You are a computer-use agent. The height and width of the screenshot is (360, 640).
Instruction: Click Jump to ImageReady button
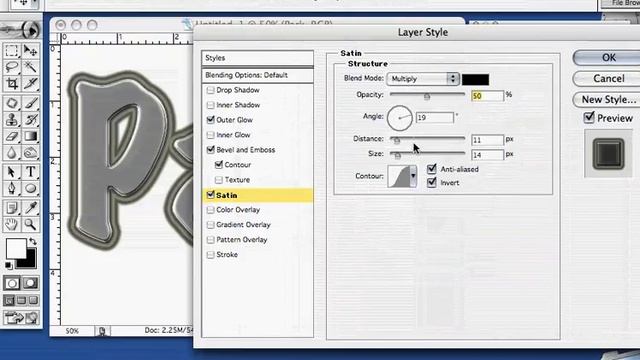(x=21, y=318)
